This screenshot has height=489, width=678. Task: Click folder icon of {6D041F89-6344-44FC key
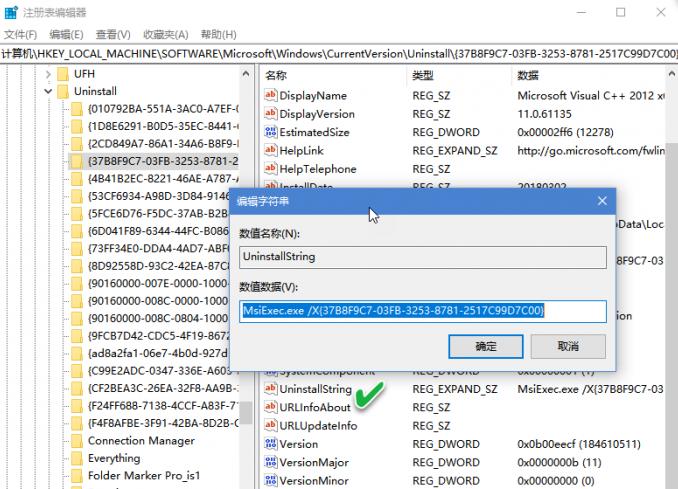[x=77, y=231]
